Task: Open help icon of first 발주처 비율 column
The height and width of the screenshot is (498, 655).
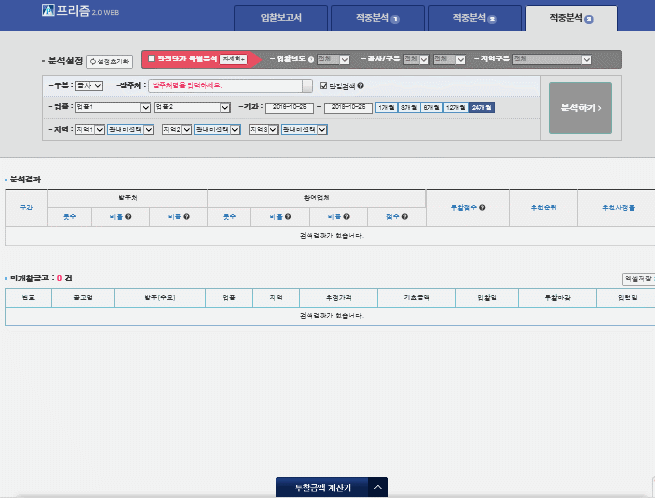Action: 128,216
